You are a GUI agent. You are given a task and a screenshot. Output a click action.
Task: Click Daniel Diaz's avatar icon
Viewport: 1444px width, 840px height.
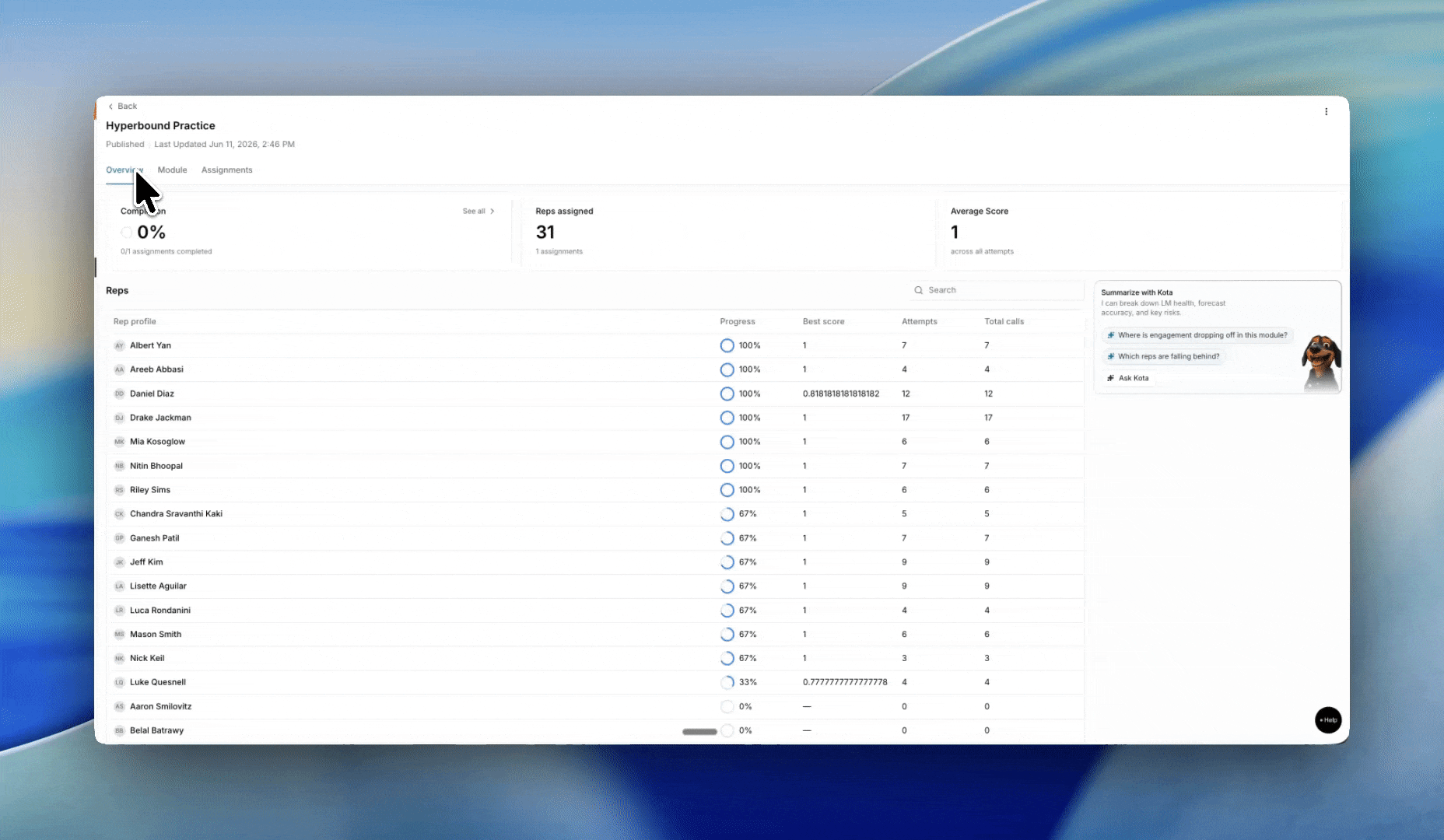pos(119,394)
